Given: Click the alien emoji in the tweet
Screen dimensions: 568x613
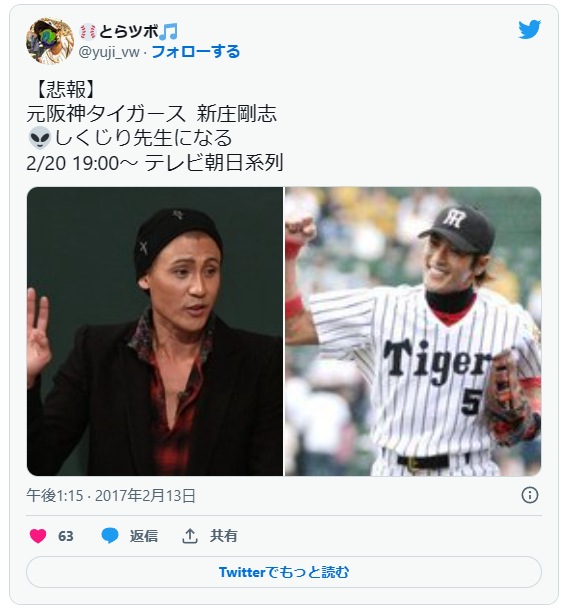Looking at the screenshot, I should click(x=40, y=138).
